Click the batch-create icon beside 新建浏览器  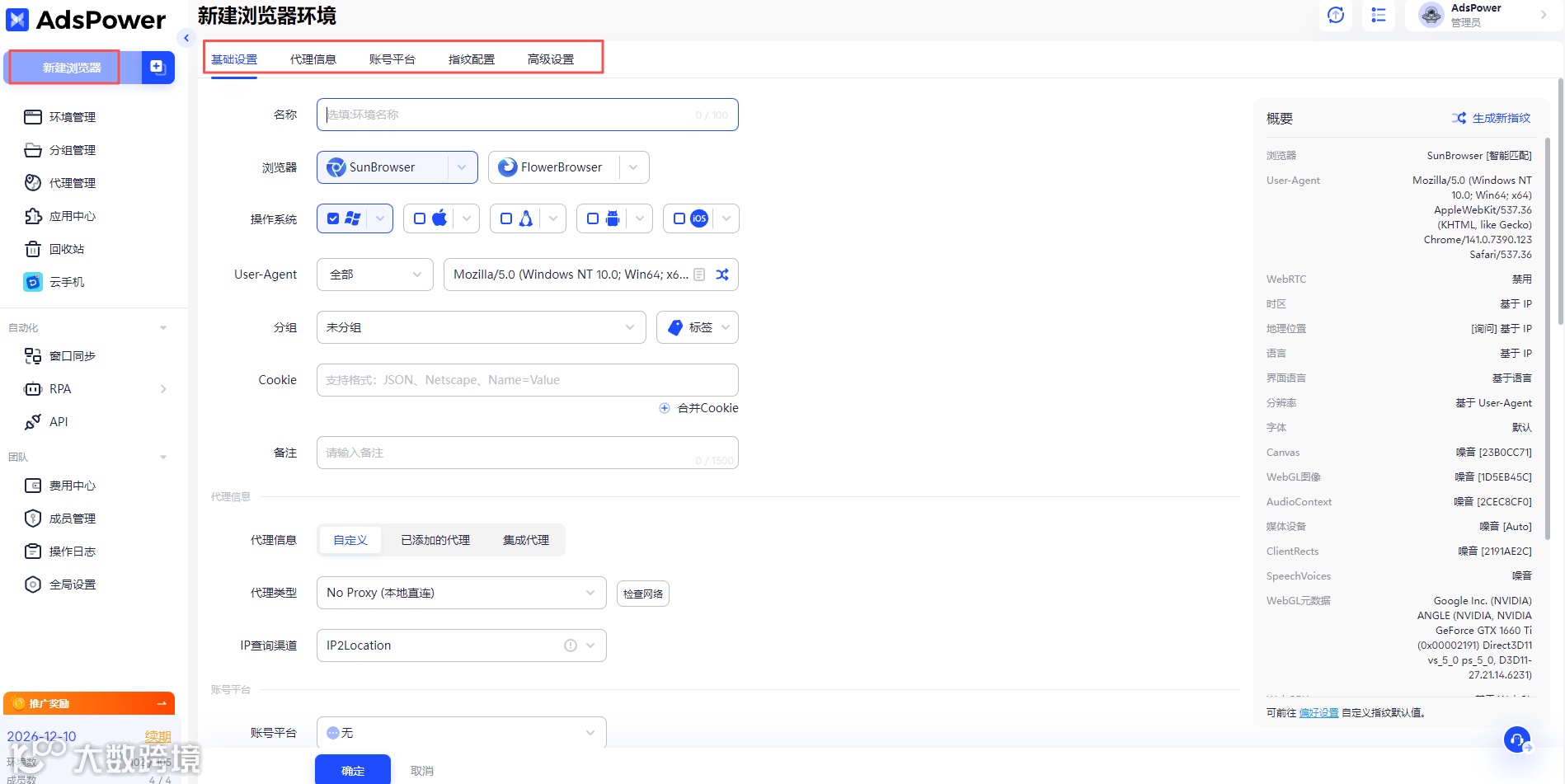click(x=157, y=68)
